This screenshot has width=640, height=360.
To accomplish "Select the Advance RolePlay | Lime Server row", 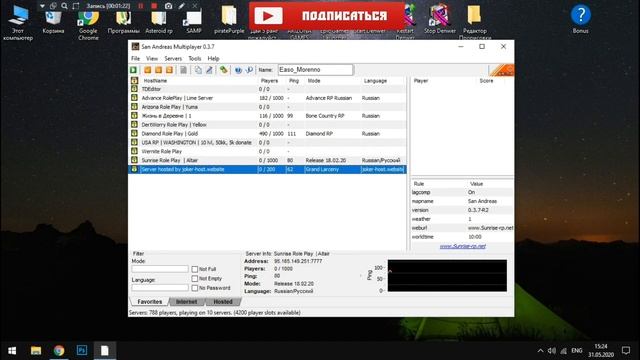I will coord(267,98).
